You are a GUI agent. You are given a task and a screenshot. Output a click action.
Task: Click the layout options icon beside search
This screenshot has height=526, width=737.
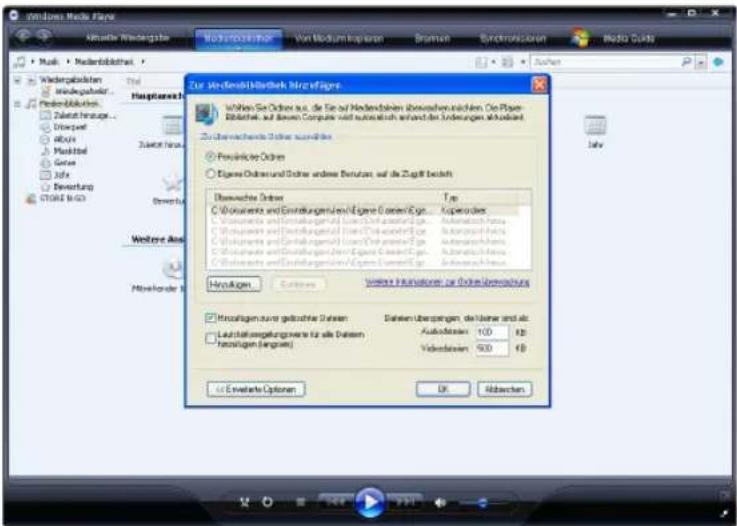click(x=481, y=62)
